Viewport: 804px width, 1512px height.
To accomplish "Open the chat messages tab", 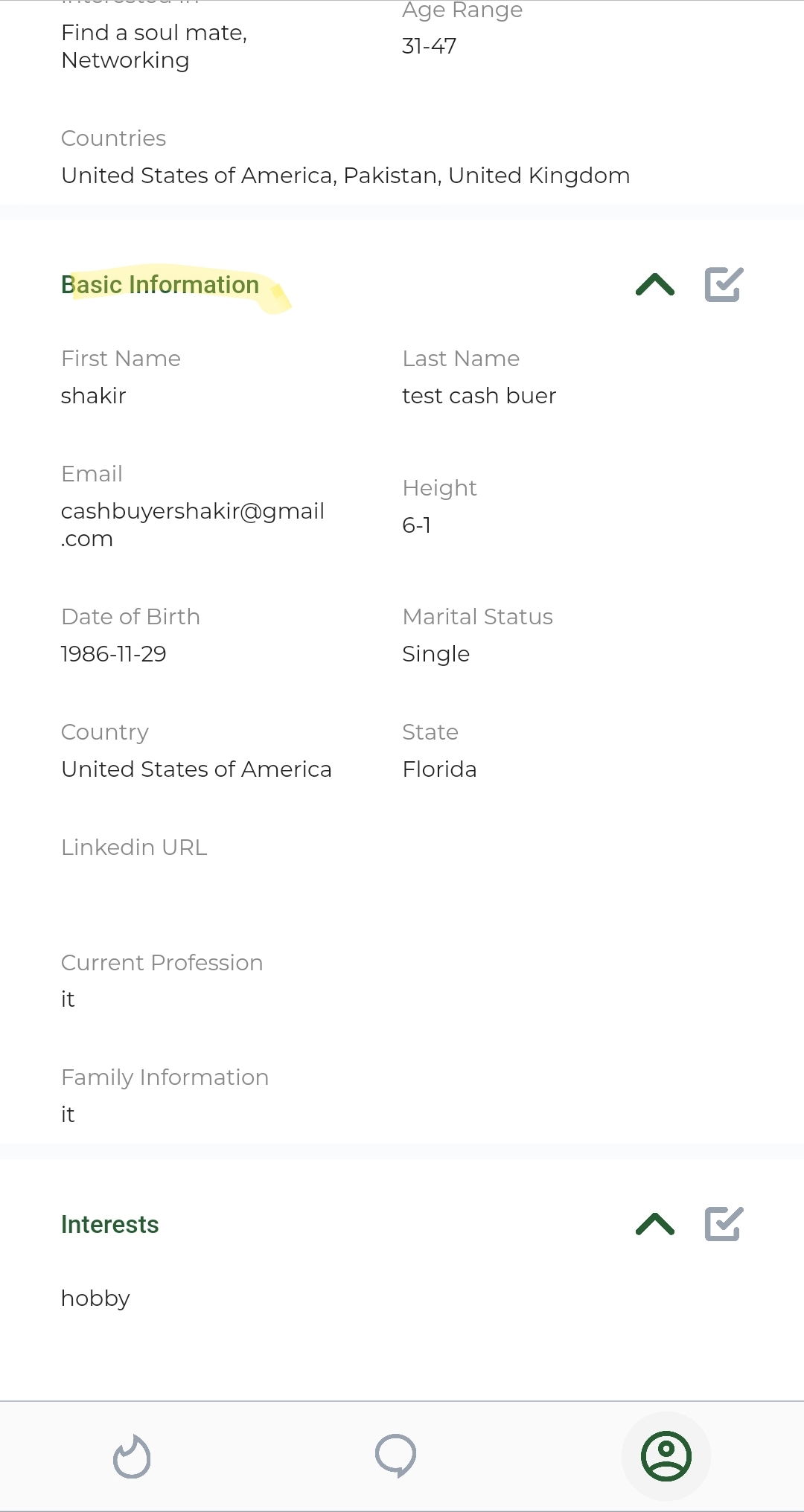I will click(x=395, y=1455).
